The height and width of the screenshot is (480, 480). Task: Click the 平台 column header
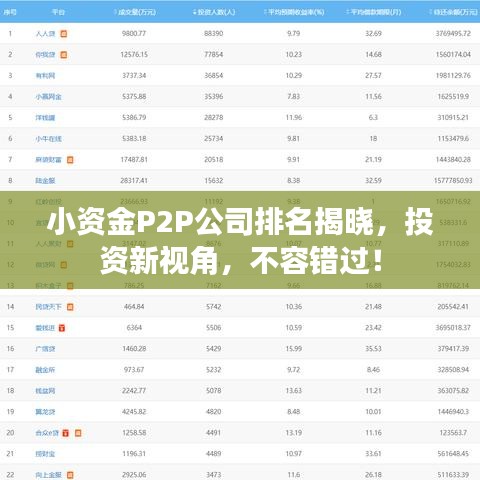click(58, 12)
